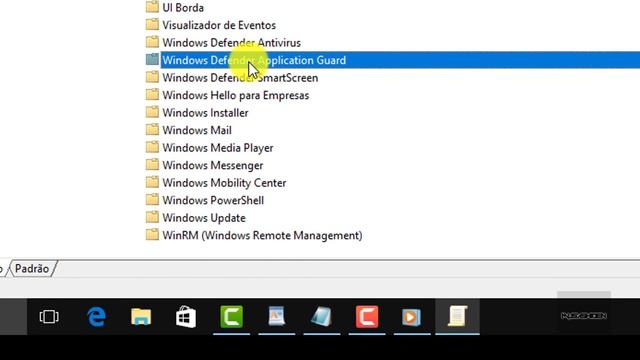Image resolution: width=640 pixels, height=360 pixels.
Task: Select Windows Defender Antivirus entry
Action: click(x=231, y=43)
